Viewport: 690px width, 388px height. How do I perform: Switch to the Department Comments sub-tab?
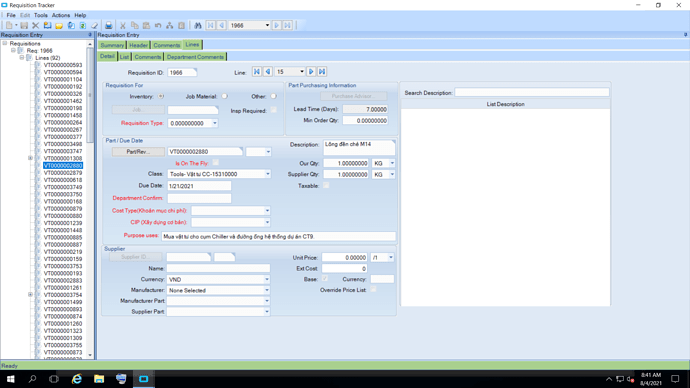(x=195, y=57)
